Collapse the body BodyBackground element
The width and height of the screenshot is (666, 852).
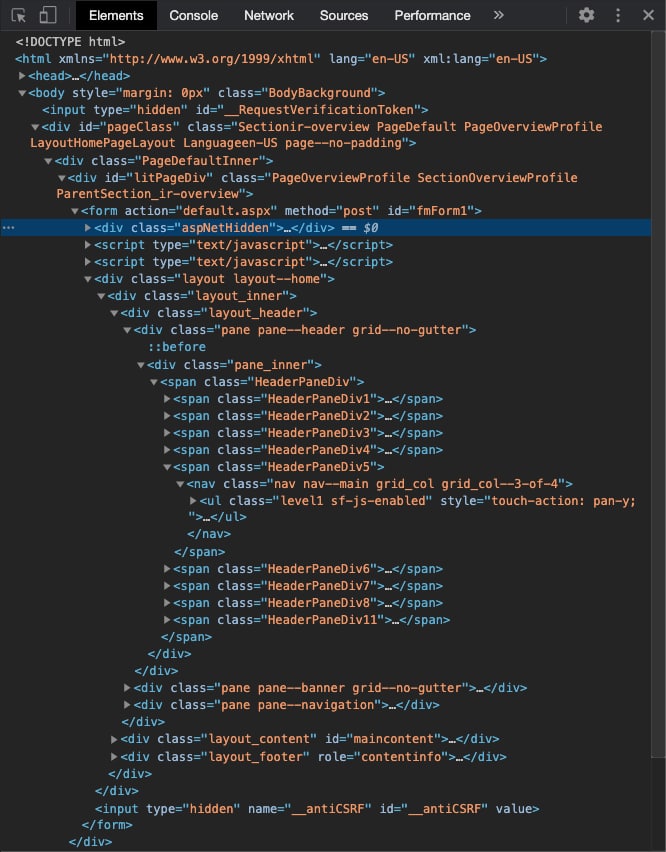22,93
